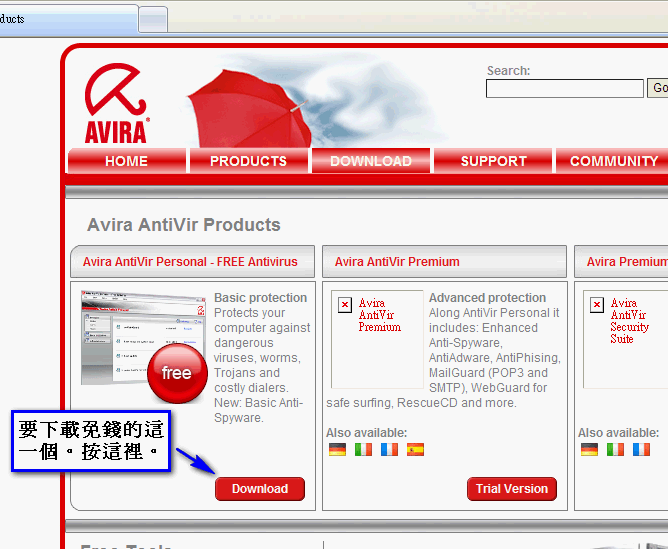Image resolution: width=668 pixels, height=549 pixels.
Task: Open the Avira AntiVir Personal - FREE Antivirus heading
Action: [190, 262]
